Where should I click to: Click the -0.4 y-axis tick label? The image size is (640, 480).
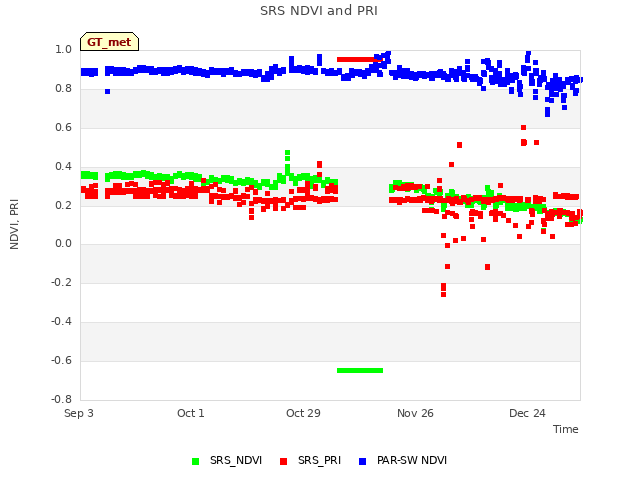click(61, 322)
